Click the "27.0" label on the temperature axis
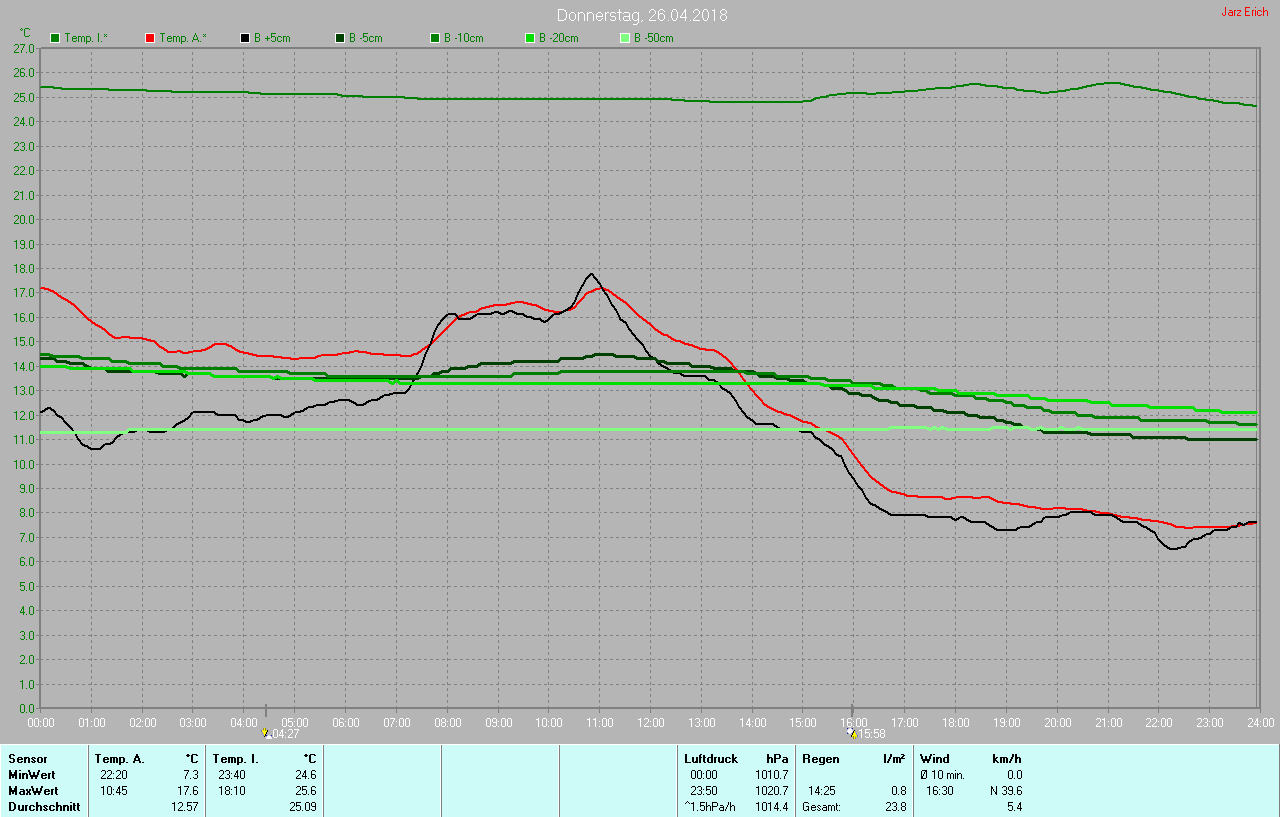This screenshot has height=817, width=1280. pyautogui.click(x=25, y=48)
